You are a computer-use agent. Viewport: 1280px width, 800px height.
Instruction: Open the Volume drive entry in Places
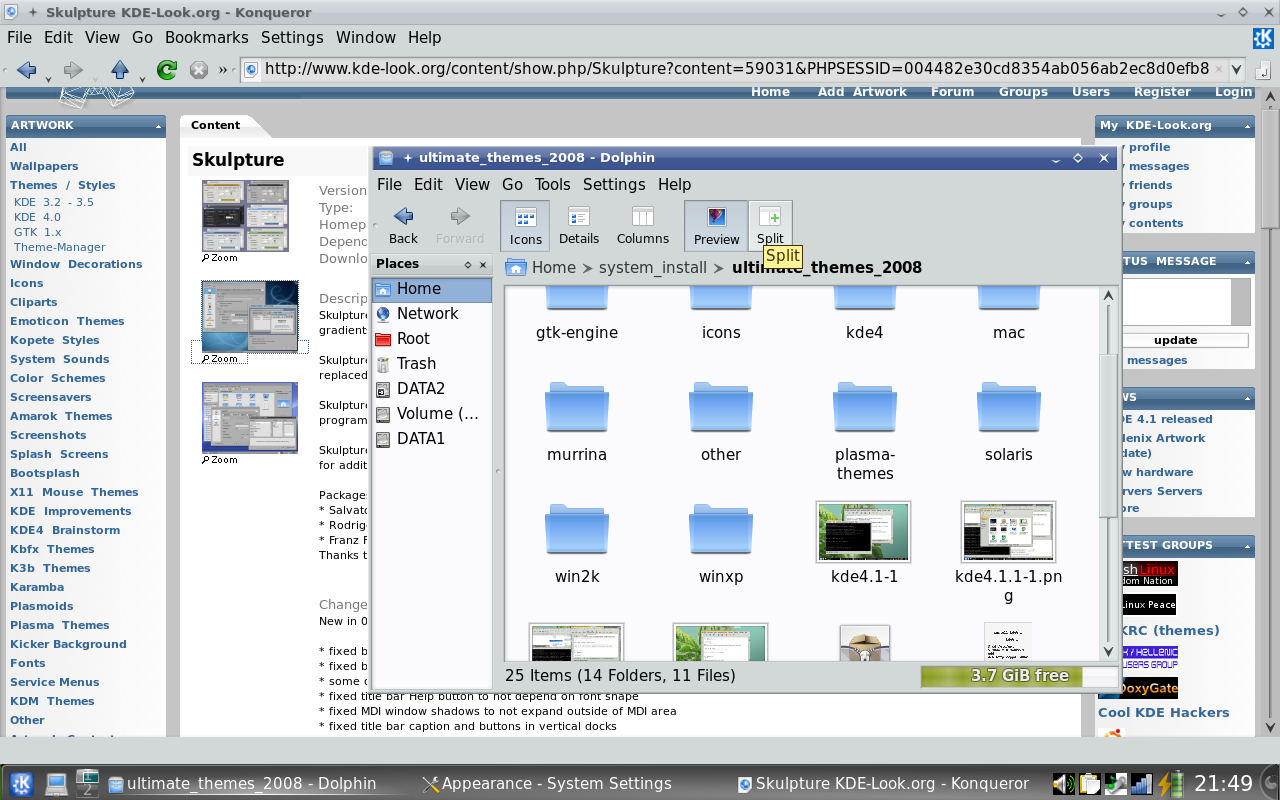[x=432, y=413]
